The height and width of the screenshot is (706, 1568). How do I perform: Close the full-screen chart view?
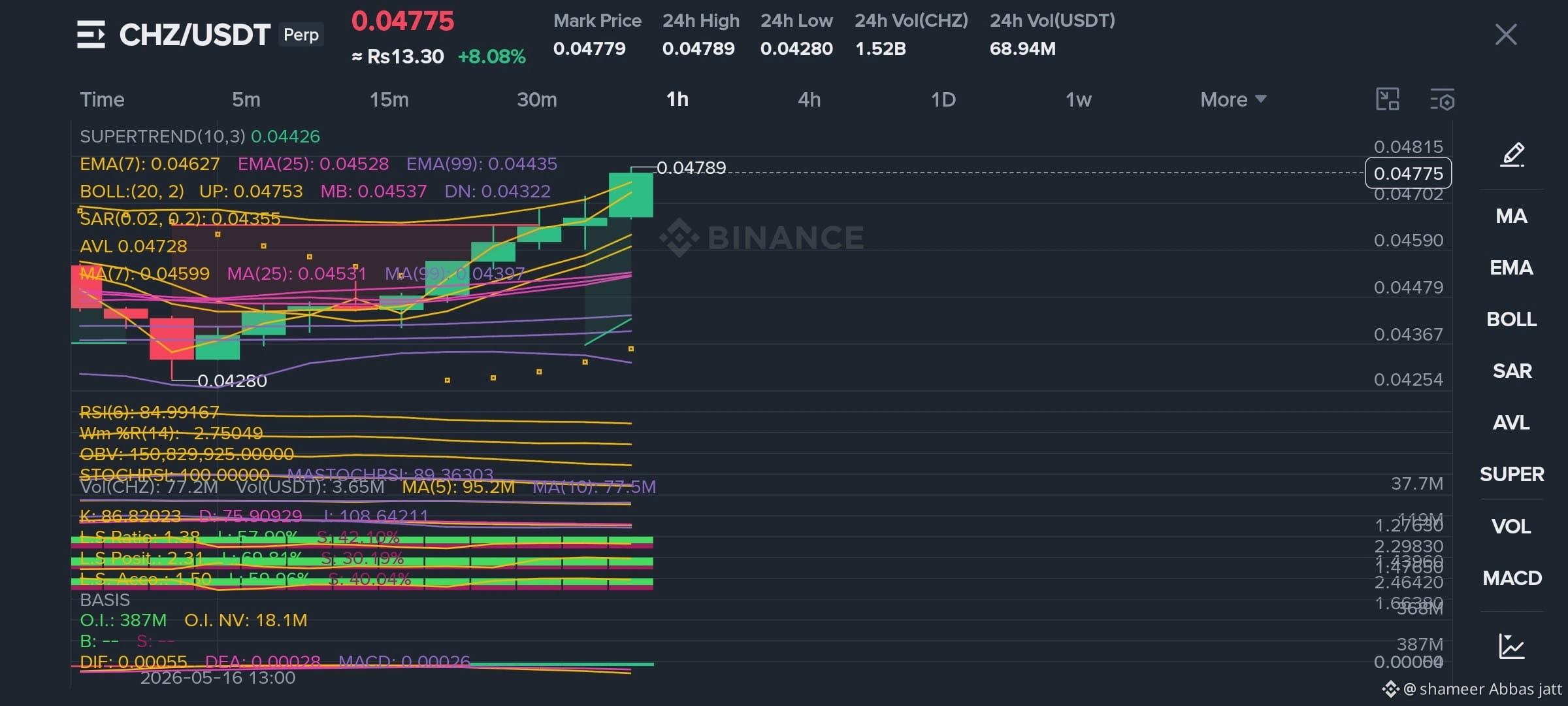(1505, 35)
